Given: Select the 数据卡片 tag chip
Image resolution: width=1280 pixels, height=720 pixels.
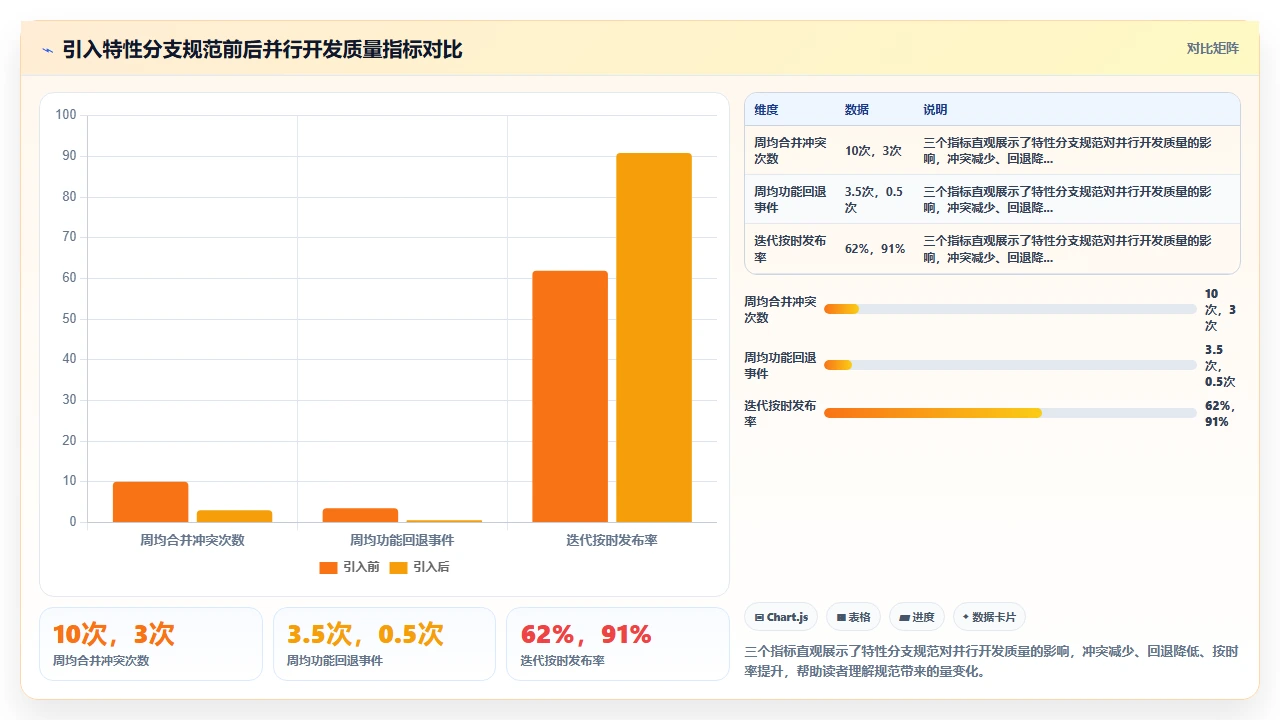Looking at the screenshot, I should tap(989, 617).
